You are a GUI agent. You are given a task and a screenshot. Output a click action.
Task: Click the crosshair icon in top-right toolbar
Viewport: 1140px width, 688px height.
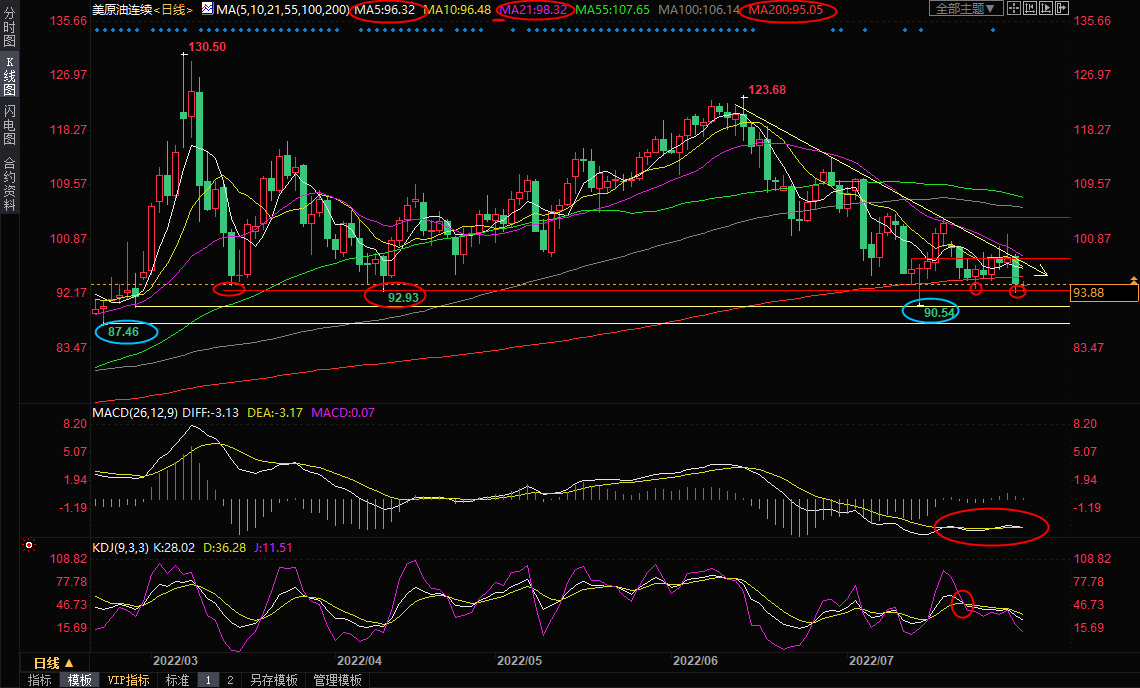[x=1013, y=9]
